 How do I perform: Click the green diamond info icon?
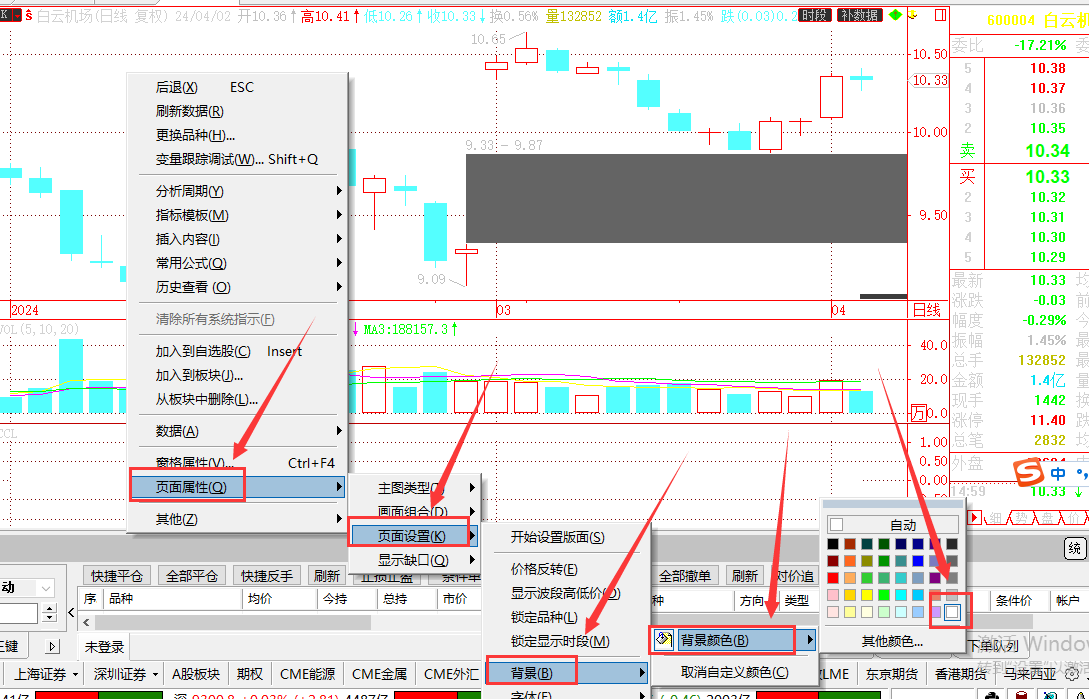(896, 15)
